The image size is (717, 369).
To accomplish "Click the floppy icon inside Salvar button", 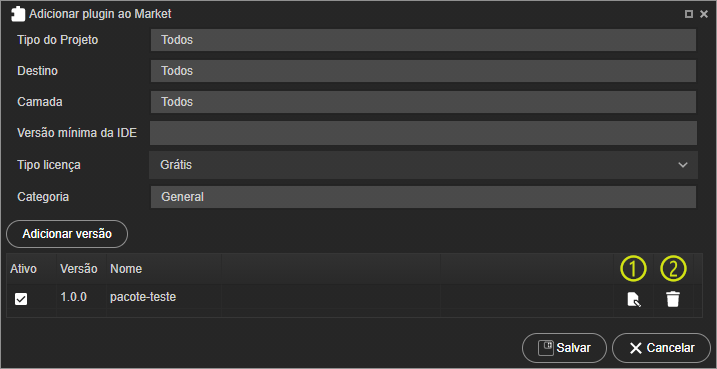I will tap(546, 348).
